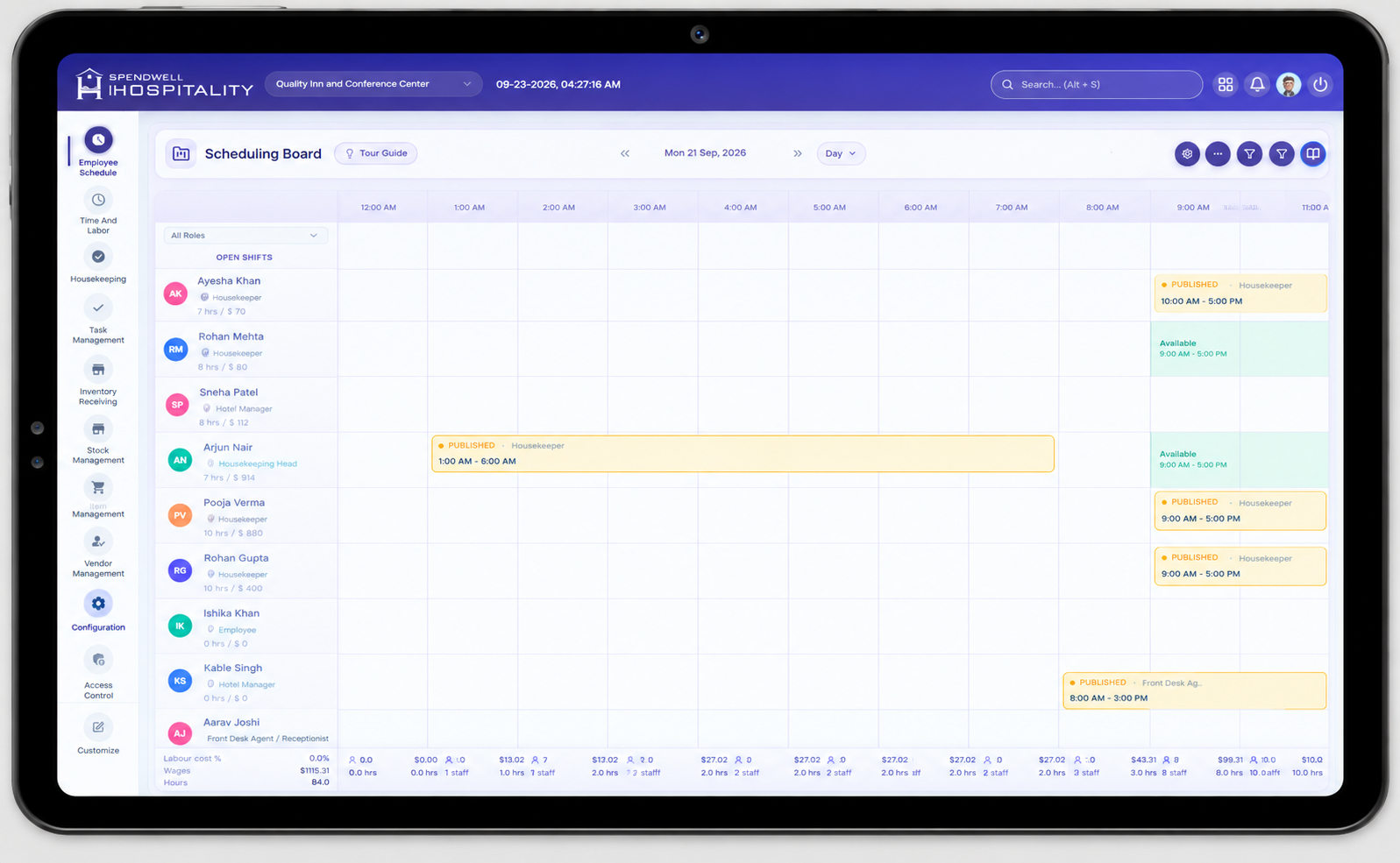
Task: Click the notifications bell icon
Action: [1257, 84]
